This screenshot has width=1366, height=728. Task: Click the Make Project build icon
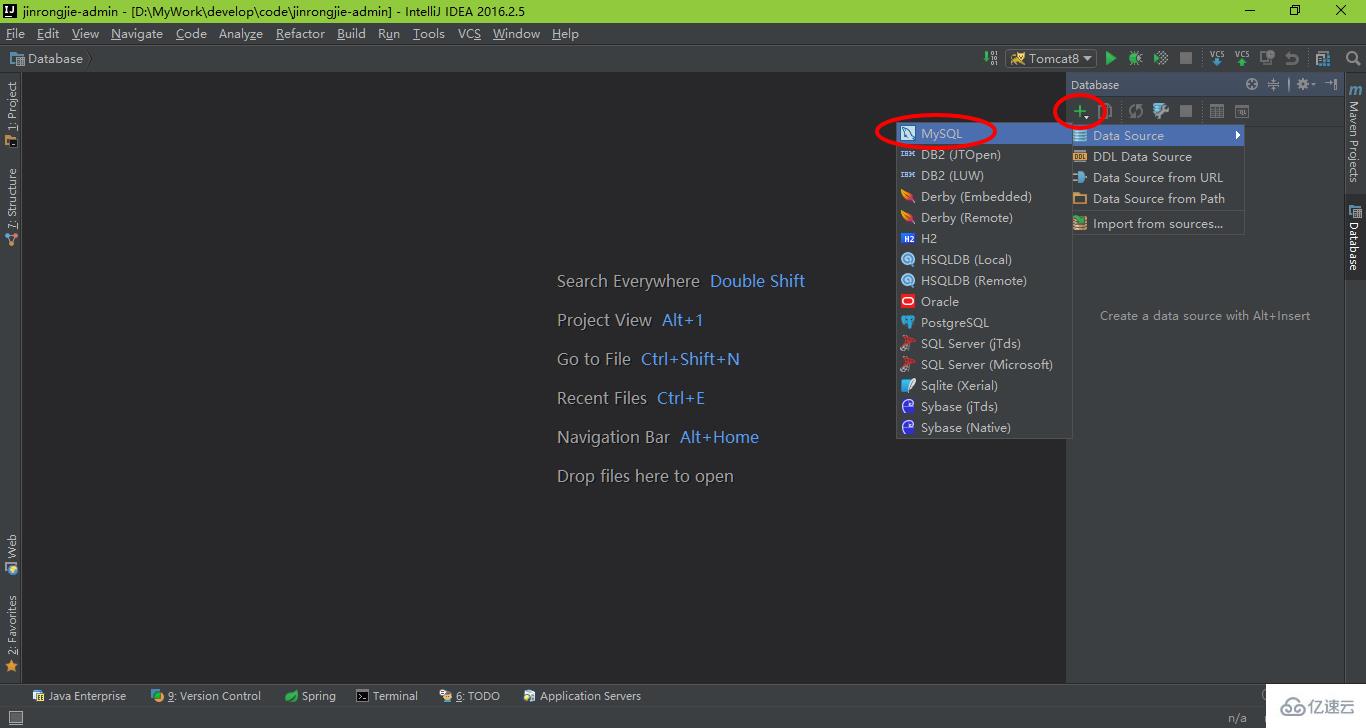click(x=990, y=58)
